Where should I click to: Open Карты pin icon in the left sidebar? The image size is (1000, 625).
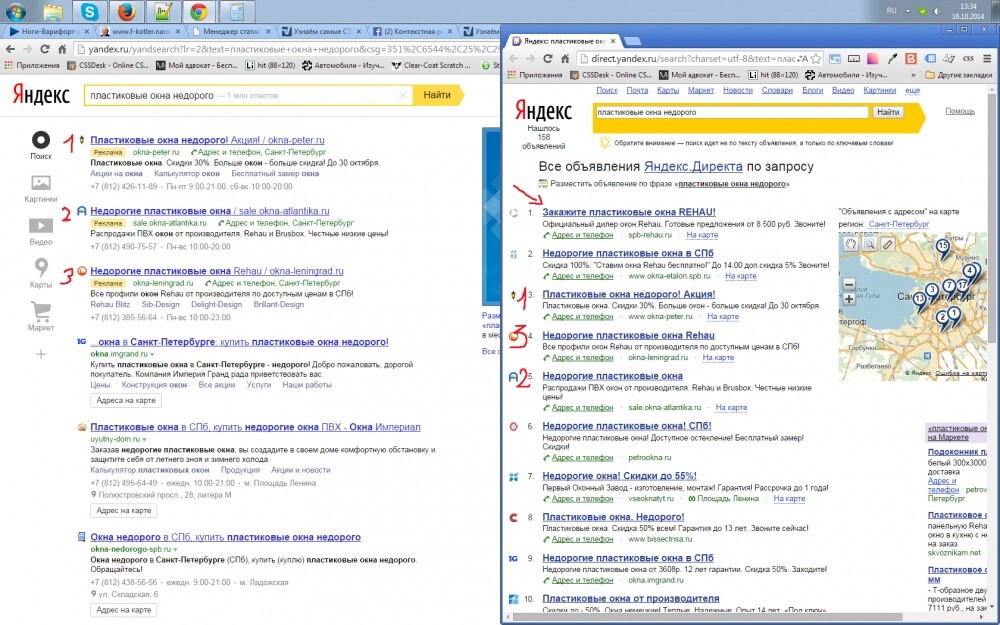(x=41, y=268)
